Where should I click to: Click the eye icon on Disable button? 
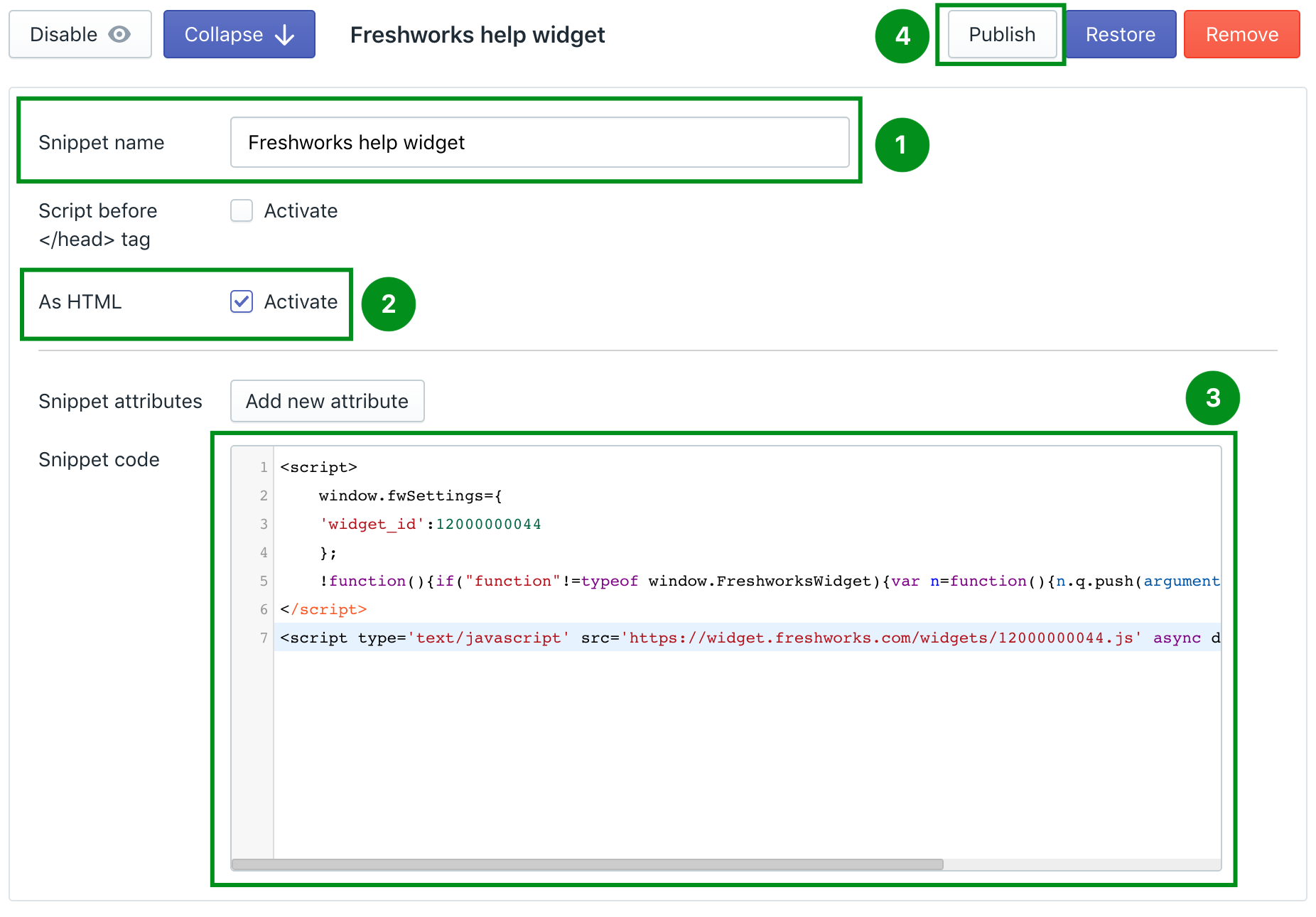click(x=119, y=34)
